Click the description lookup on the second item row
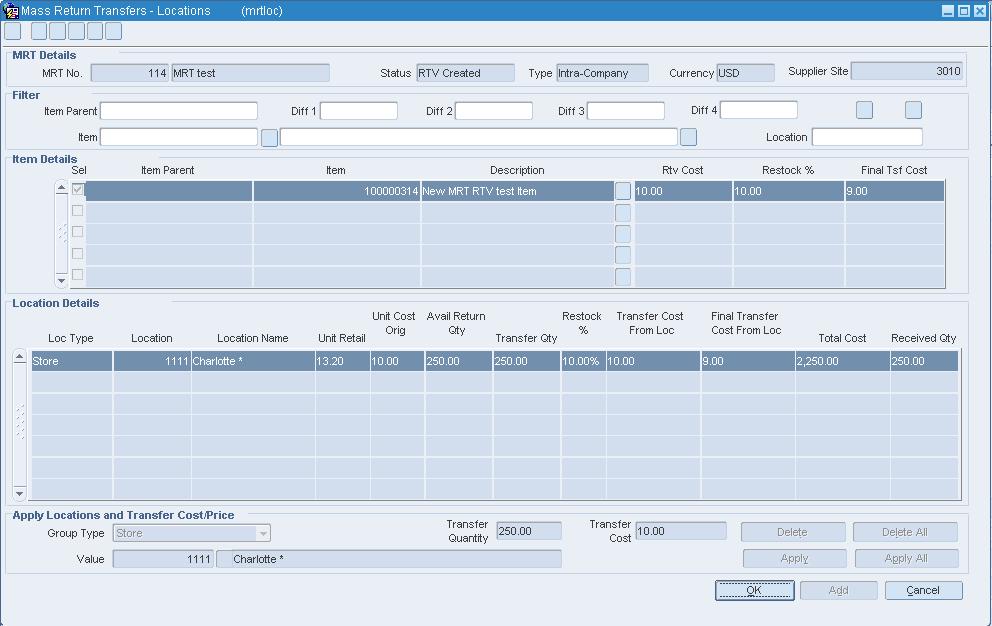992x626 pixels. coord(624,211)
